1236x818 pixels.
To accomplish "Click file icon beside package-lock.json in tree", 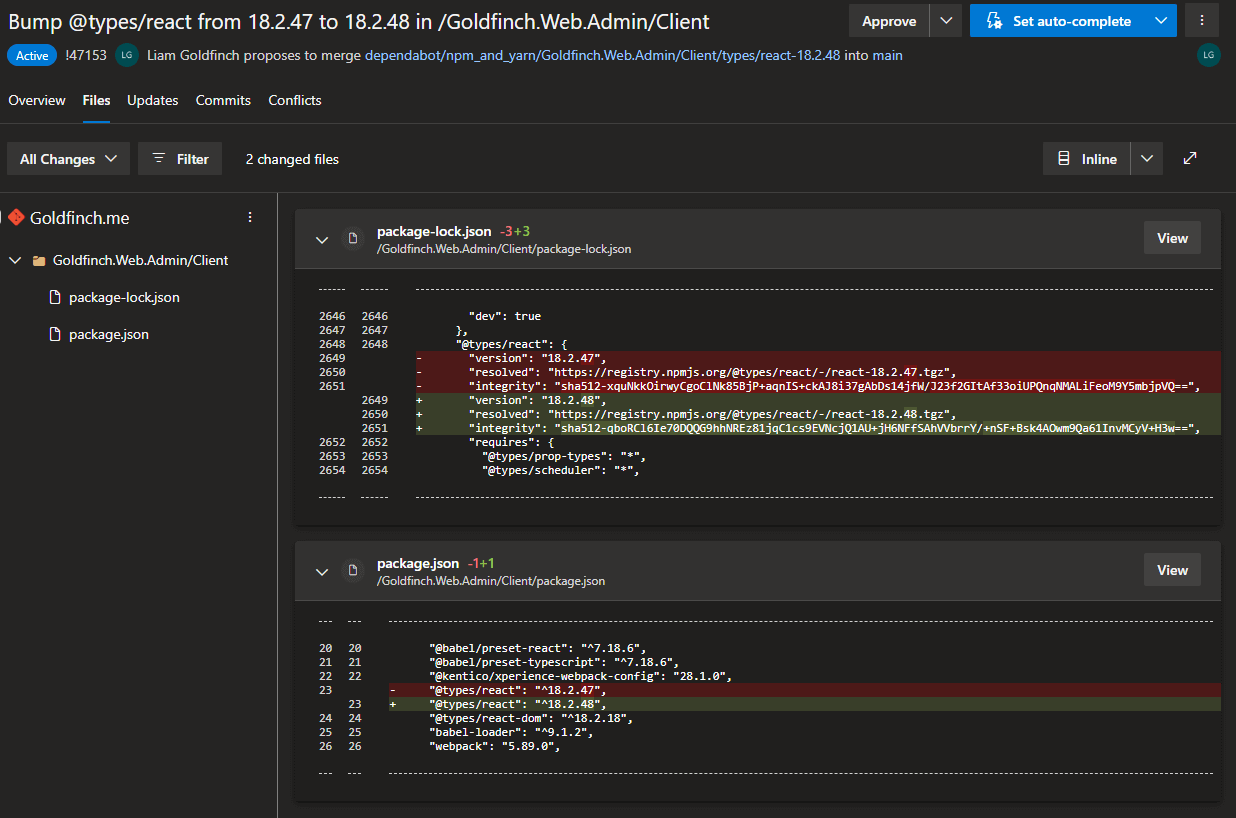I will pyautogui.click(x=56, y=297).
